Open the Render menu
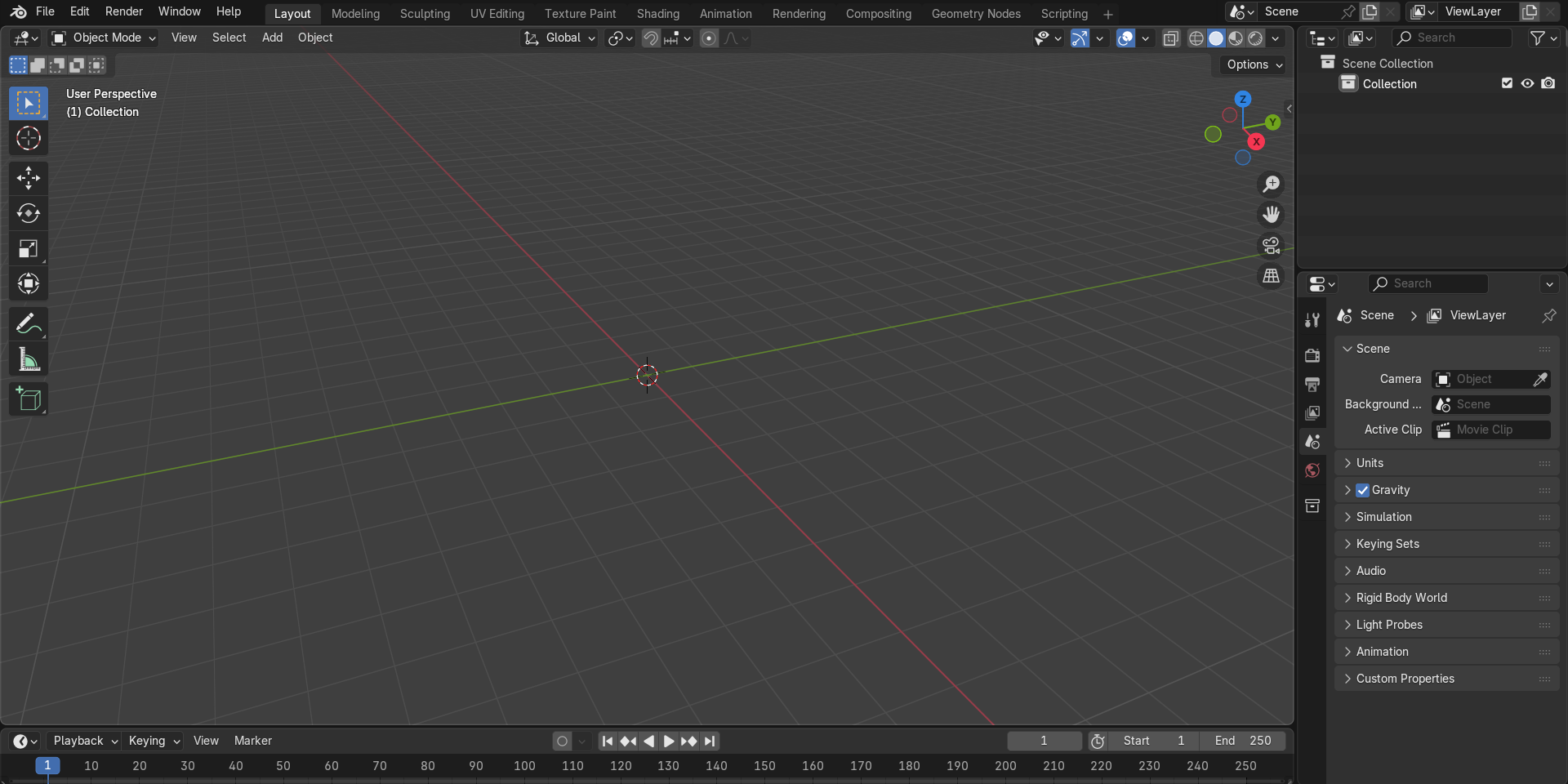This screenshot has width=1568, height=784. coord(124,11)
